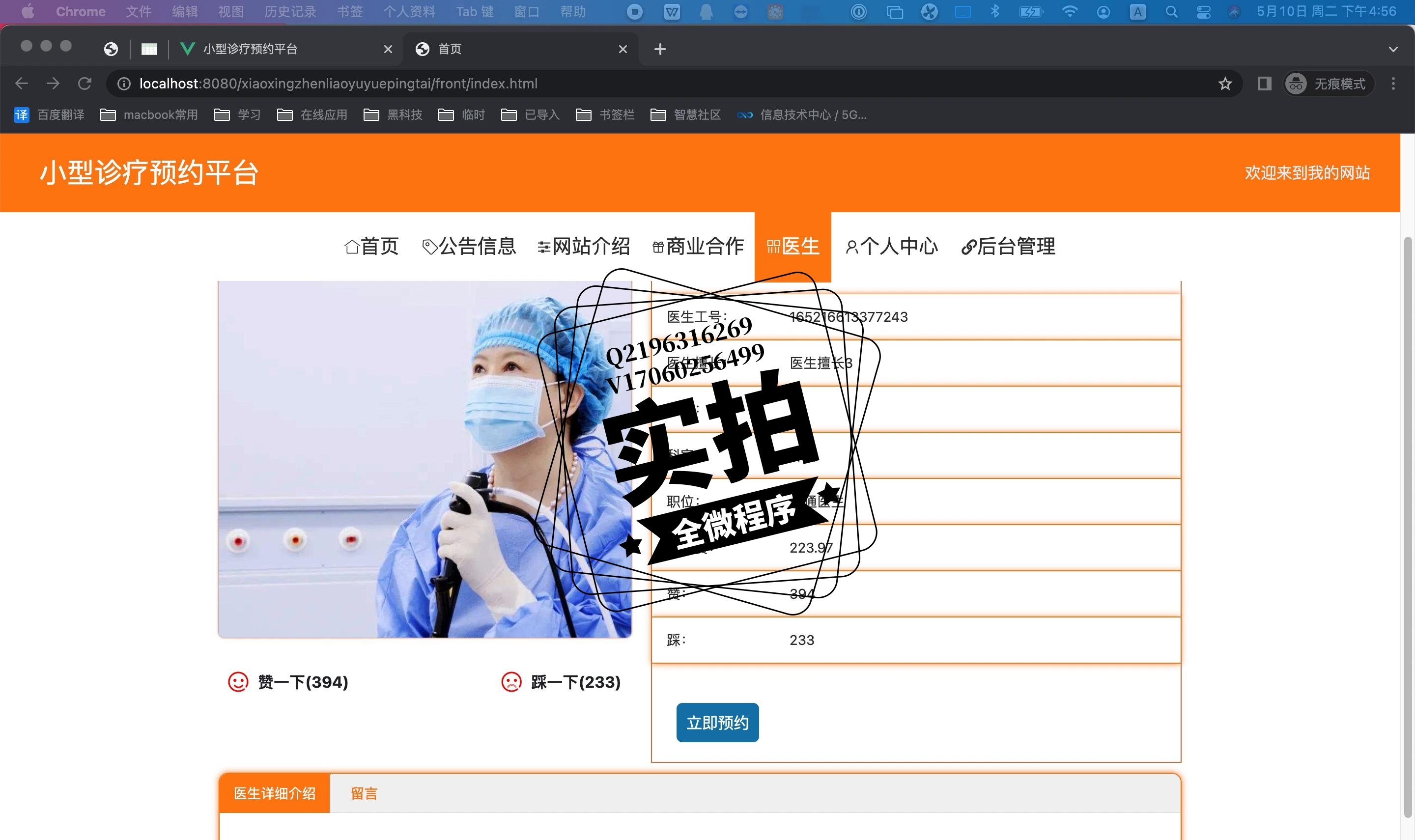Image resolution: width=1415 pixels, height=840 pixels.
Task: Click the Bluetooth menu bar icon
Action: tap(995, 11)
